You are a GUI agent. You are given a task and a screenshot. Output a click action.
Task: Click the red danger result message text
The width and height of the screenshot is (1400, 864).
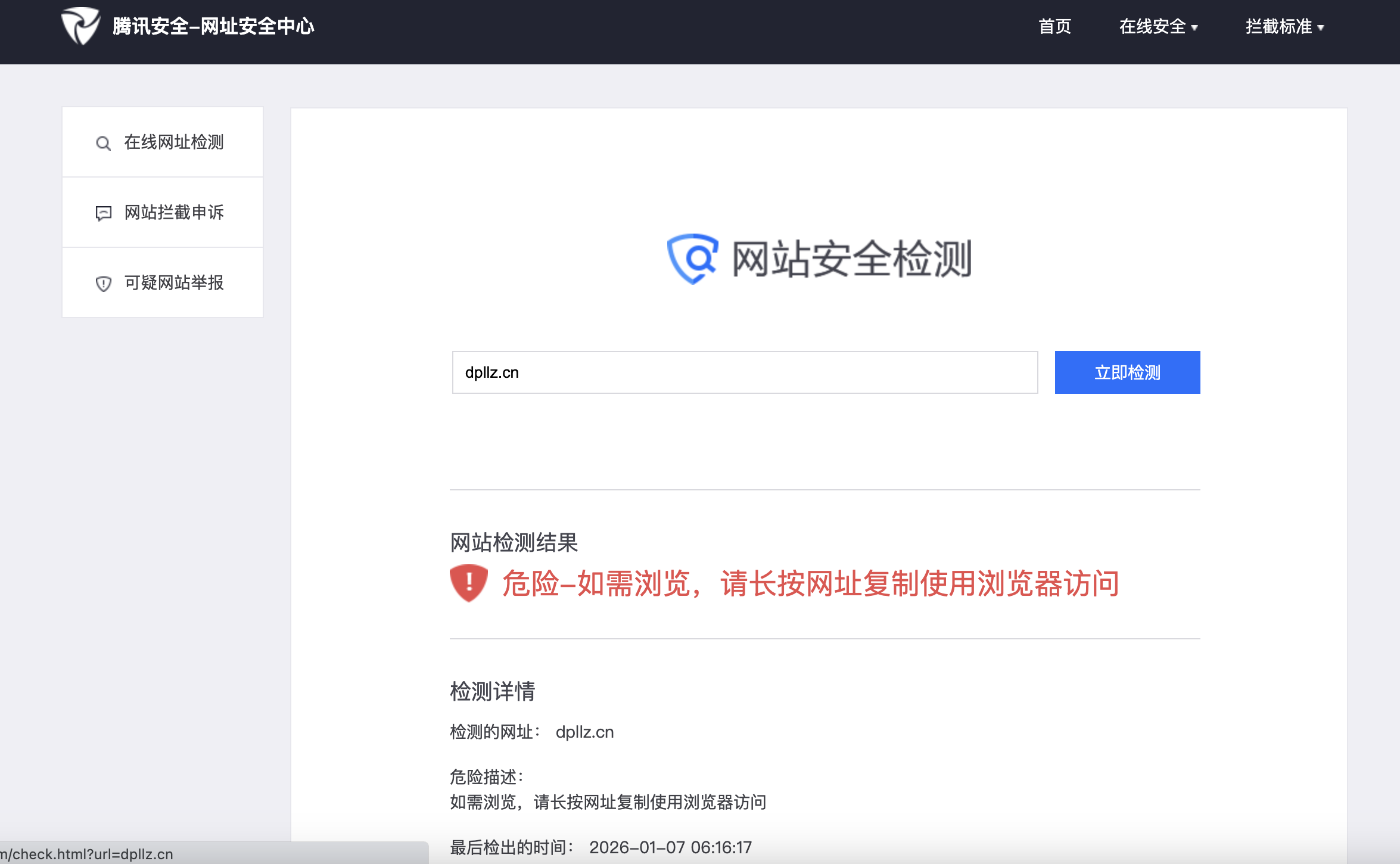[x=810, y=583]
